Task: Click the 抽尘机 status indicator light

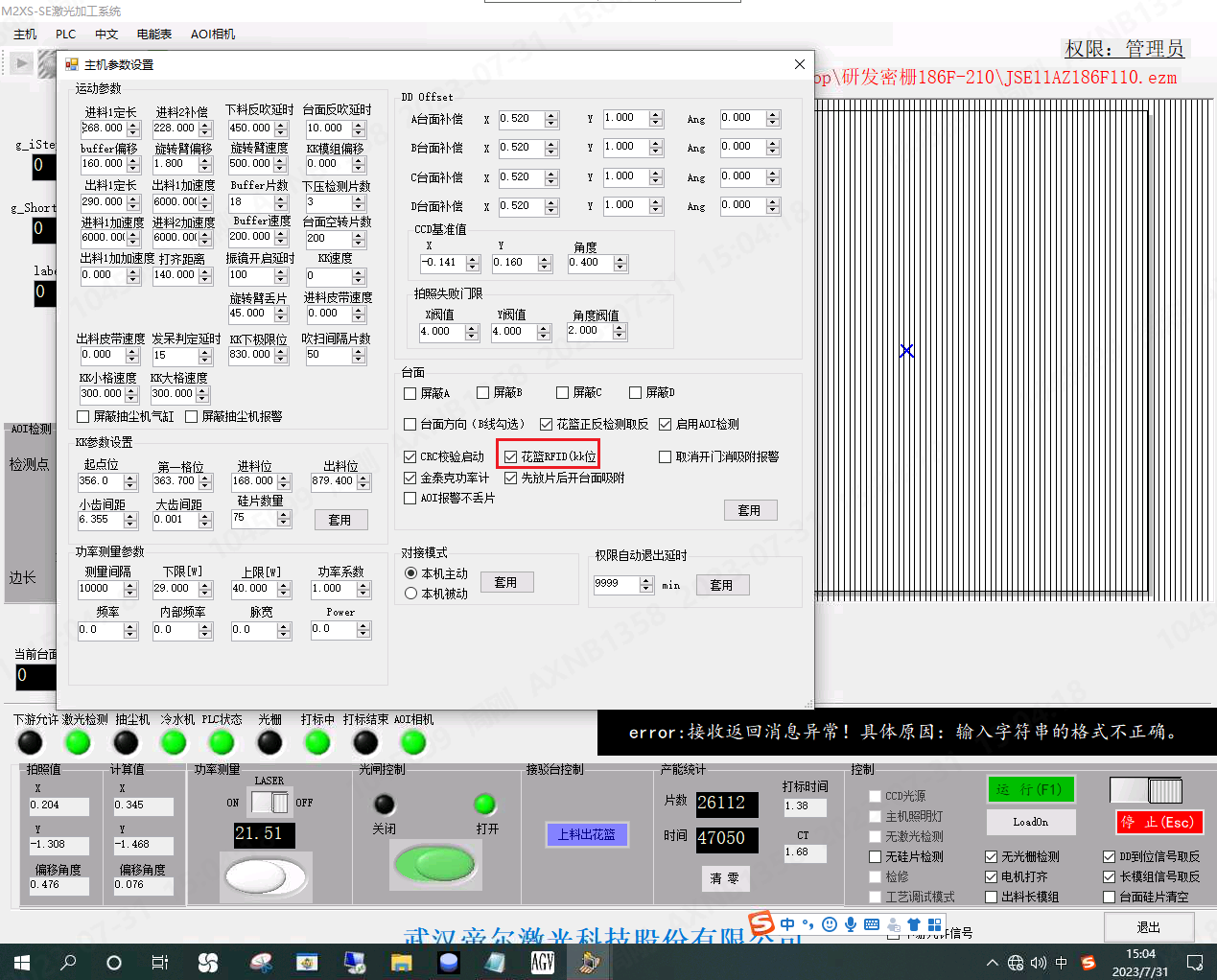Action: 126,742
